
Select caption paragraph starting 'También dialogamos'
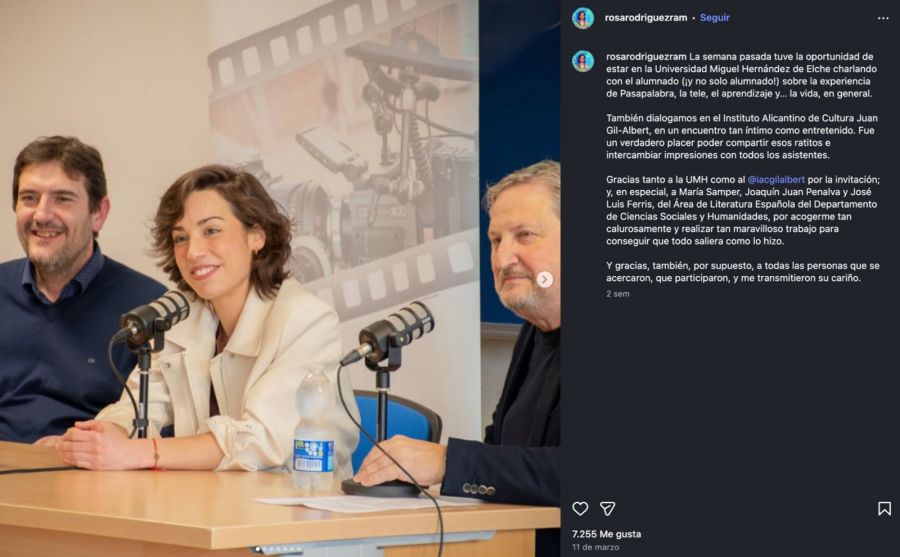pyautogui.click(x=742, y=137)
